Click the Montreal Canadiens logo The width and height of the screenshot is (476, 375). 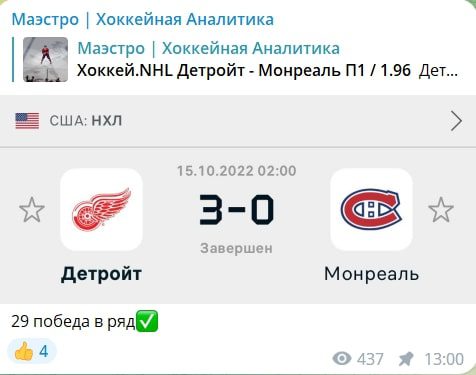[x=371, y=209]
